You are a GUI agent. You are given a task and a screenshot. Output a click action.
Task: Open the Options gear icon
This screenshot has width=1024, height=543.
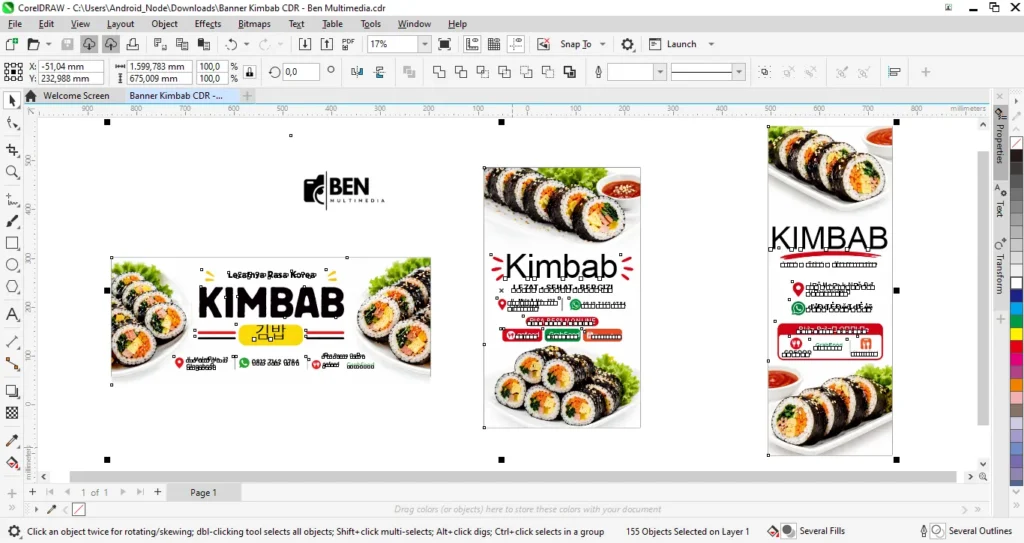point(627,44)
